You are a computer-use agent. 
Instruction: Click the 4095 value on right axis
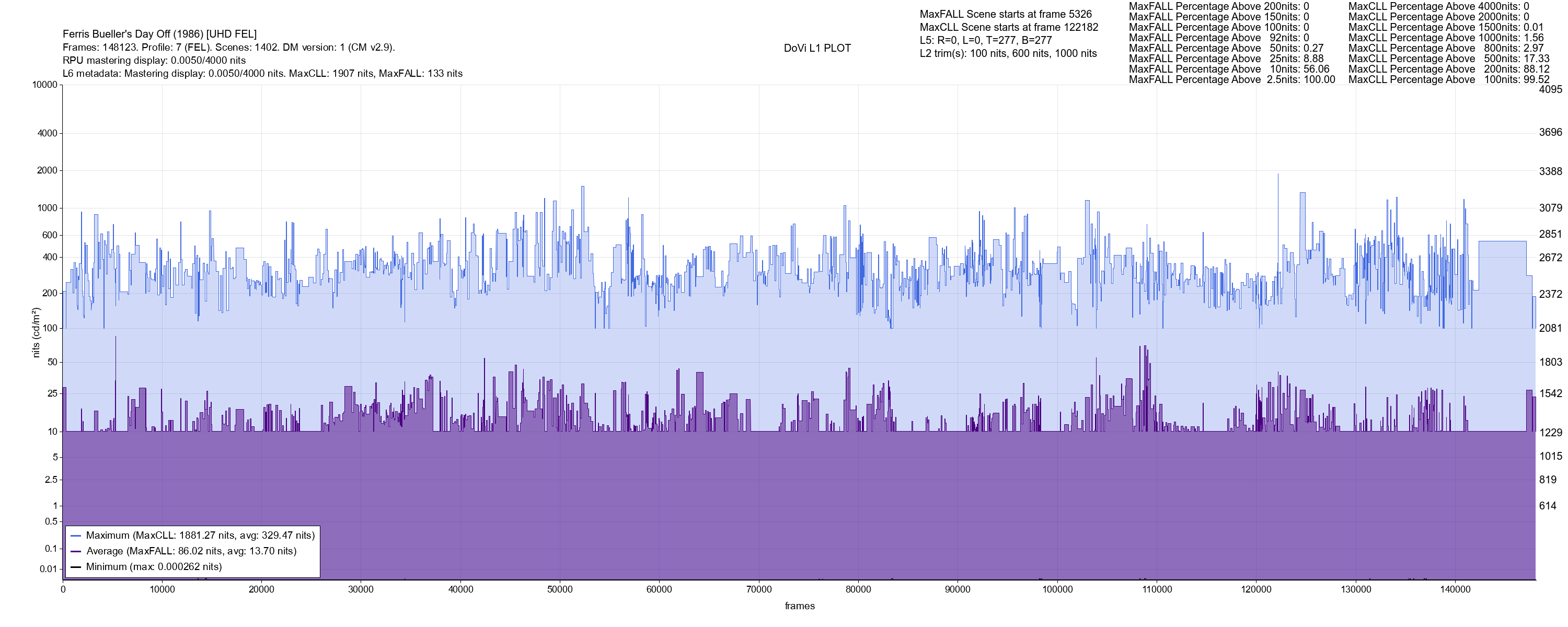coord(1550,89)
